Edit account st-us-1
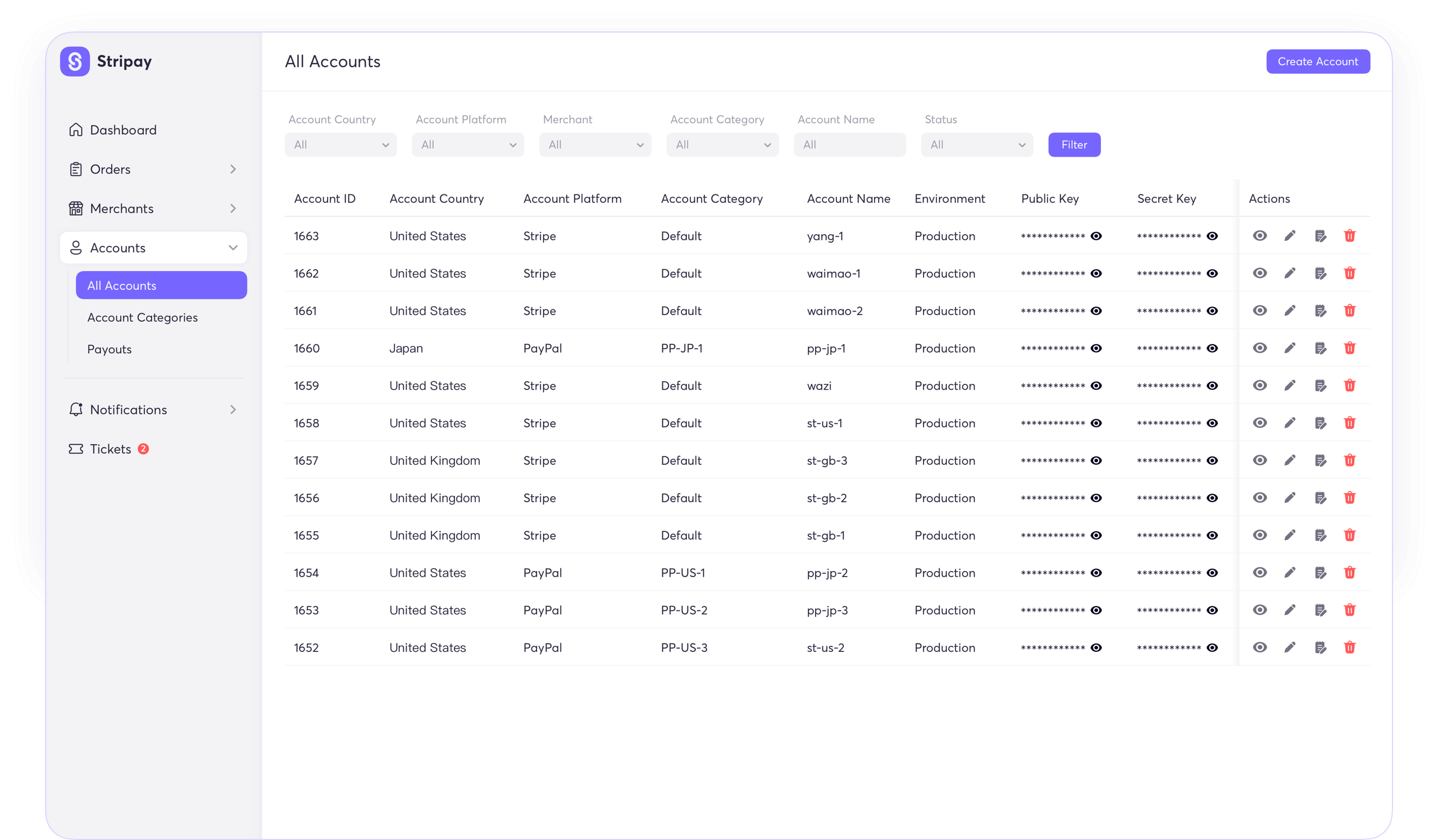 pos(1290,423)
